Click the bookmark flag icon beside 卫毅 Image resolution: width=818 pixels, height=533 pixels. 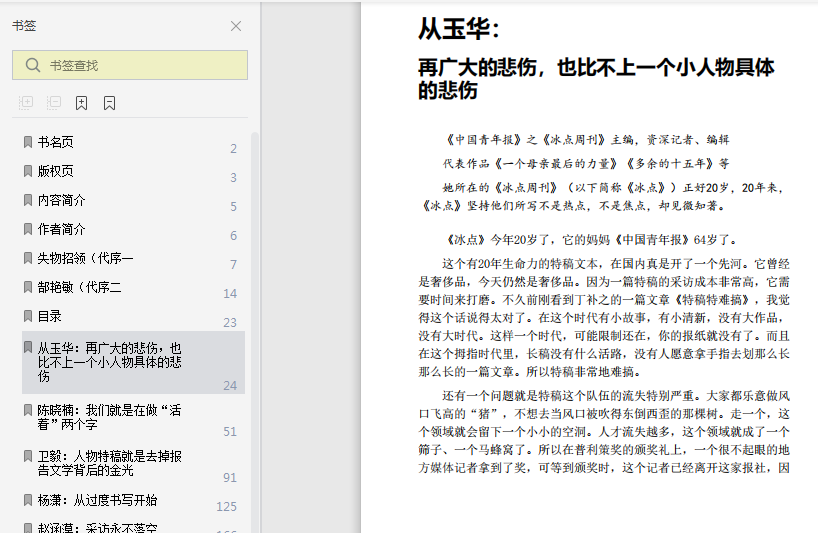coord(28,456)
